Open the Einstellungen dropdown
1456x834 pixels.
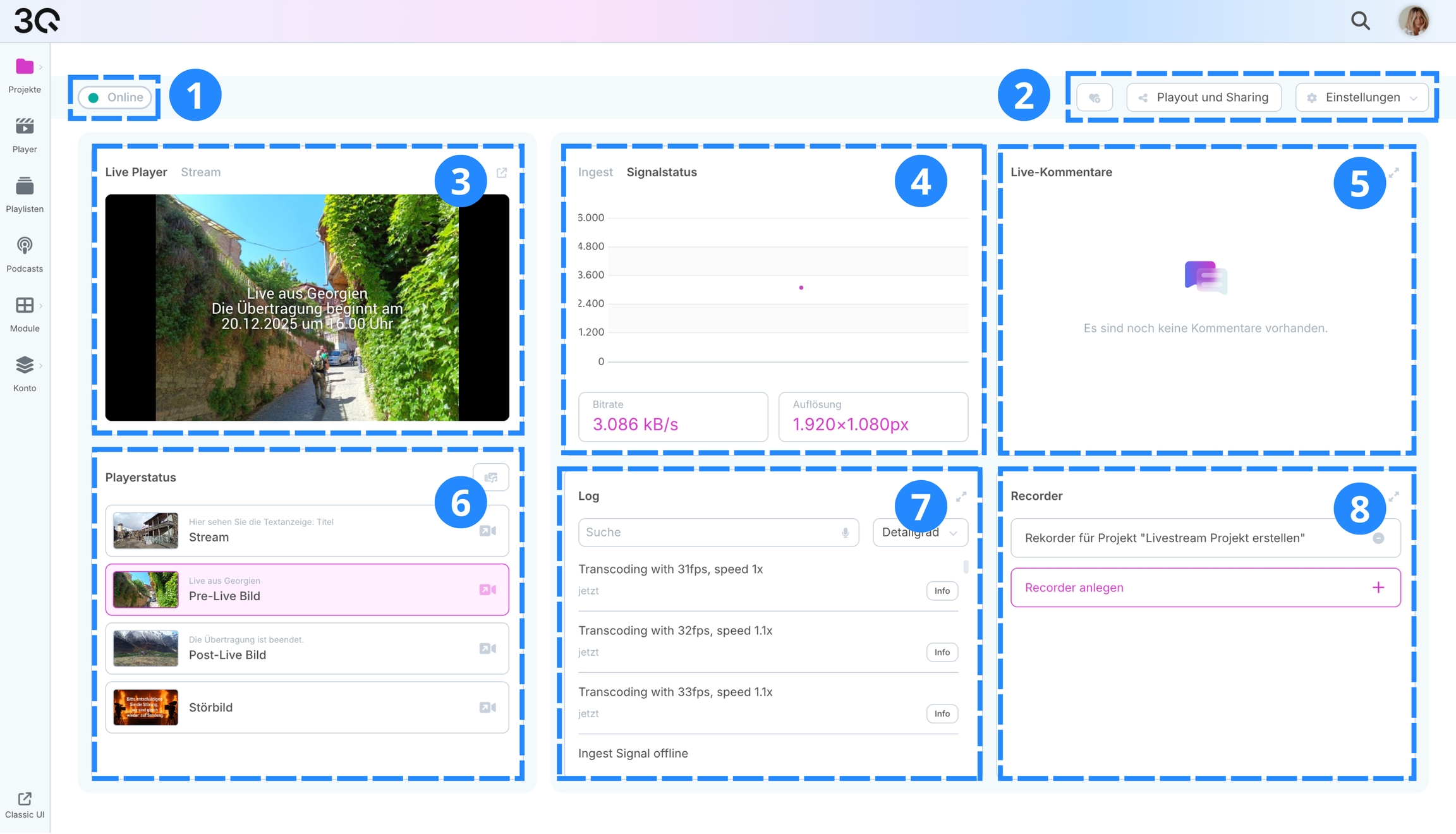(x=1362, y=97)
